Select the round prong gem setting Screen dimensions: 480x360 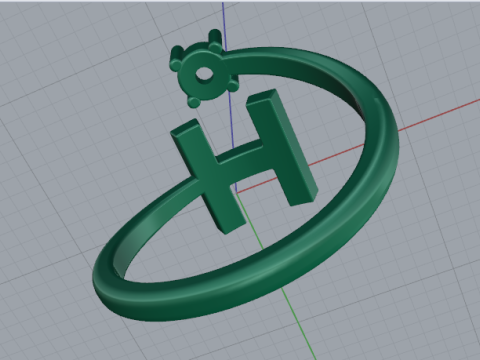pyautogui.click(x=203, y=70)
